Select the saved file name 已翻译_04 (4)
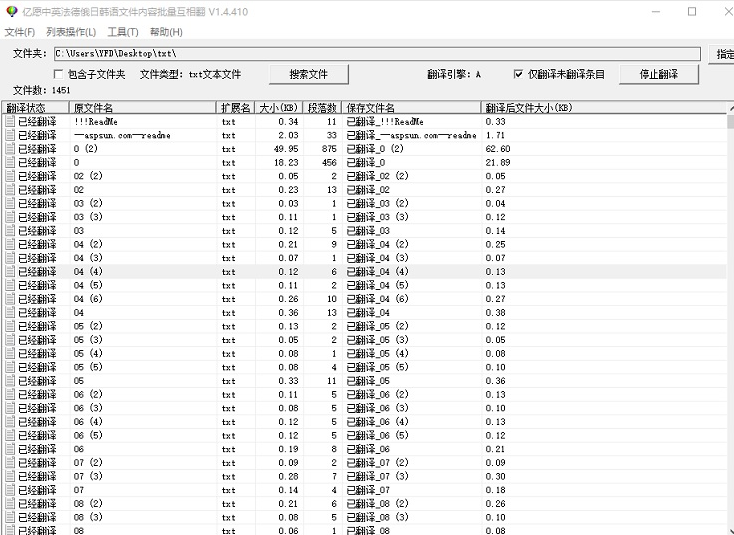This screenshot has width=734, height=535. [377, 271]
